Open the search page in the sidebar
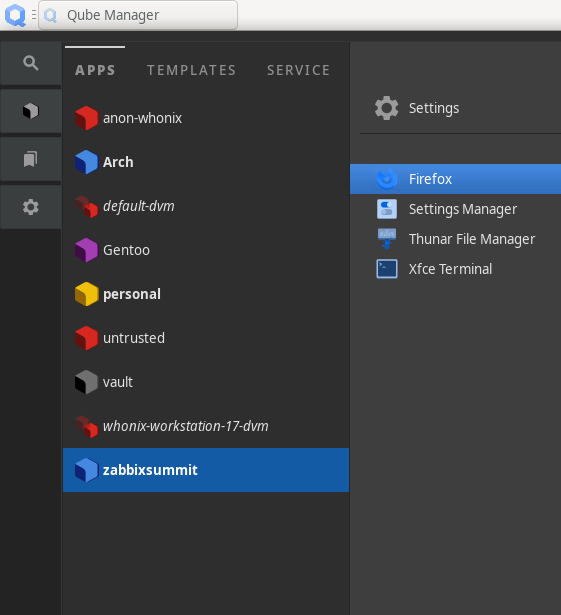Screen dimensions: 561x615 click(x=31, y=63)
